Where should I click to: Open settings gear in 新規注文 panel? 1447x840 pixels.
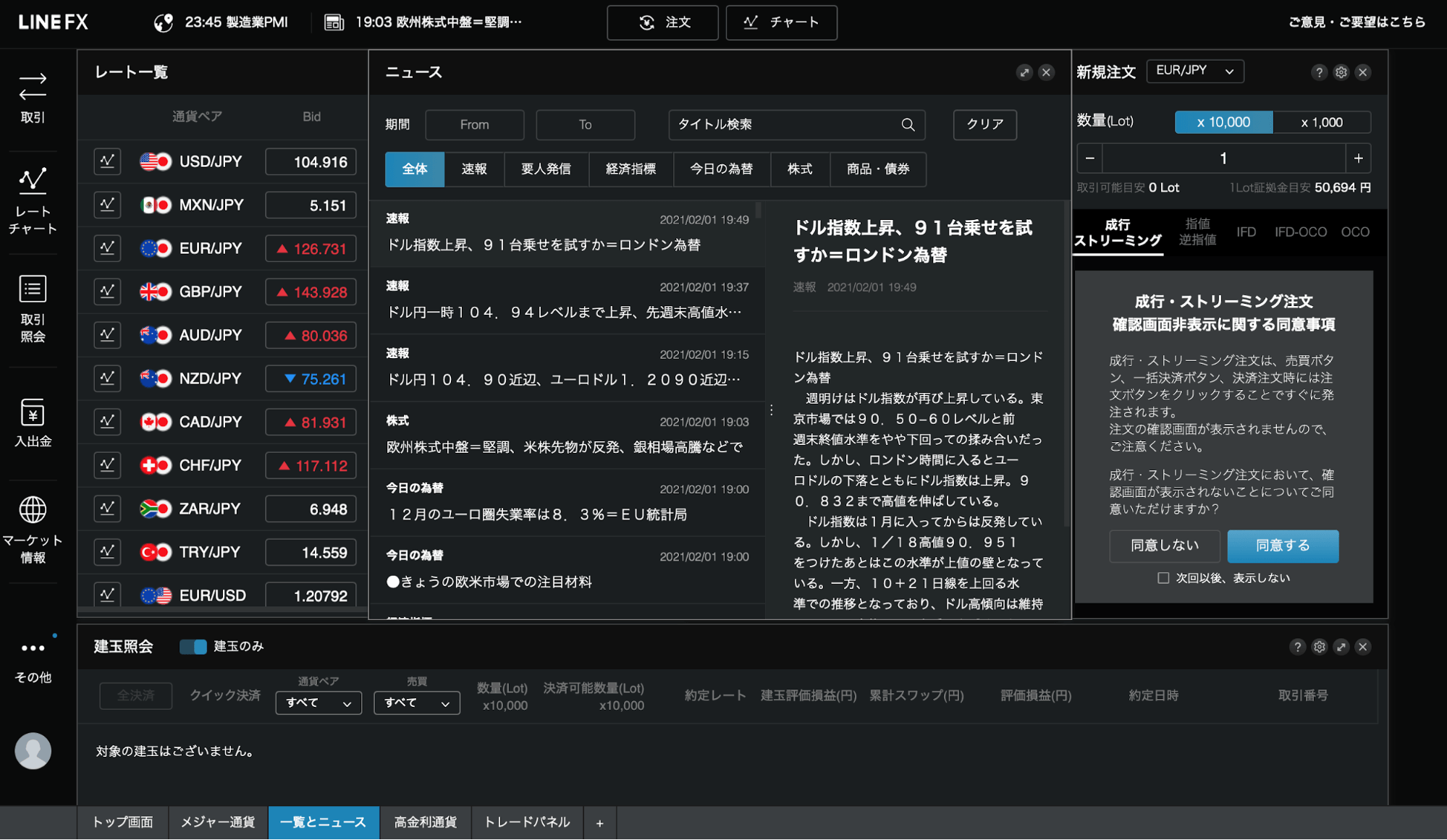[x=1341, y=72]
